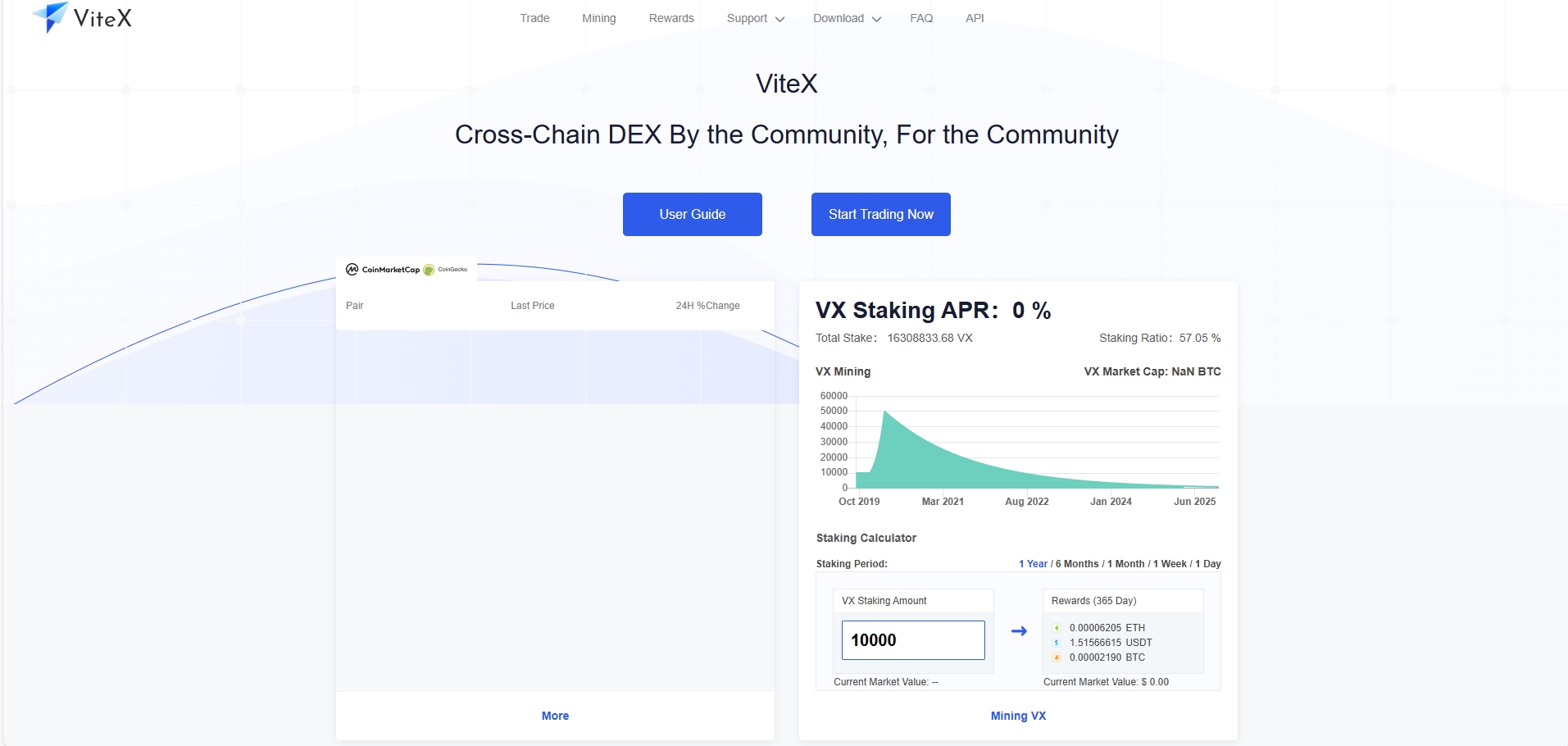
Task: Go to the Mining page
Action: pyautogui.click(x=598, y=18)
